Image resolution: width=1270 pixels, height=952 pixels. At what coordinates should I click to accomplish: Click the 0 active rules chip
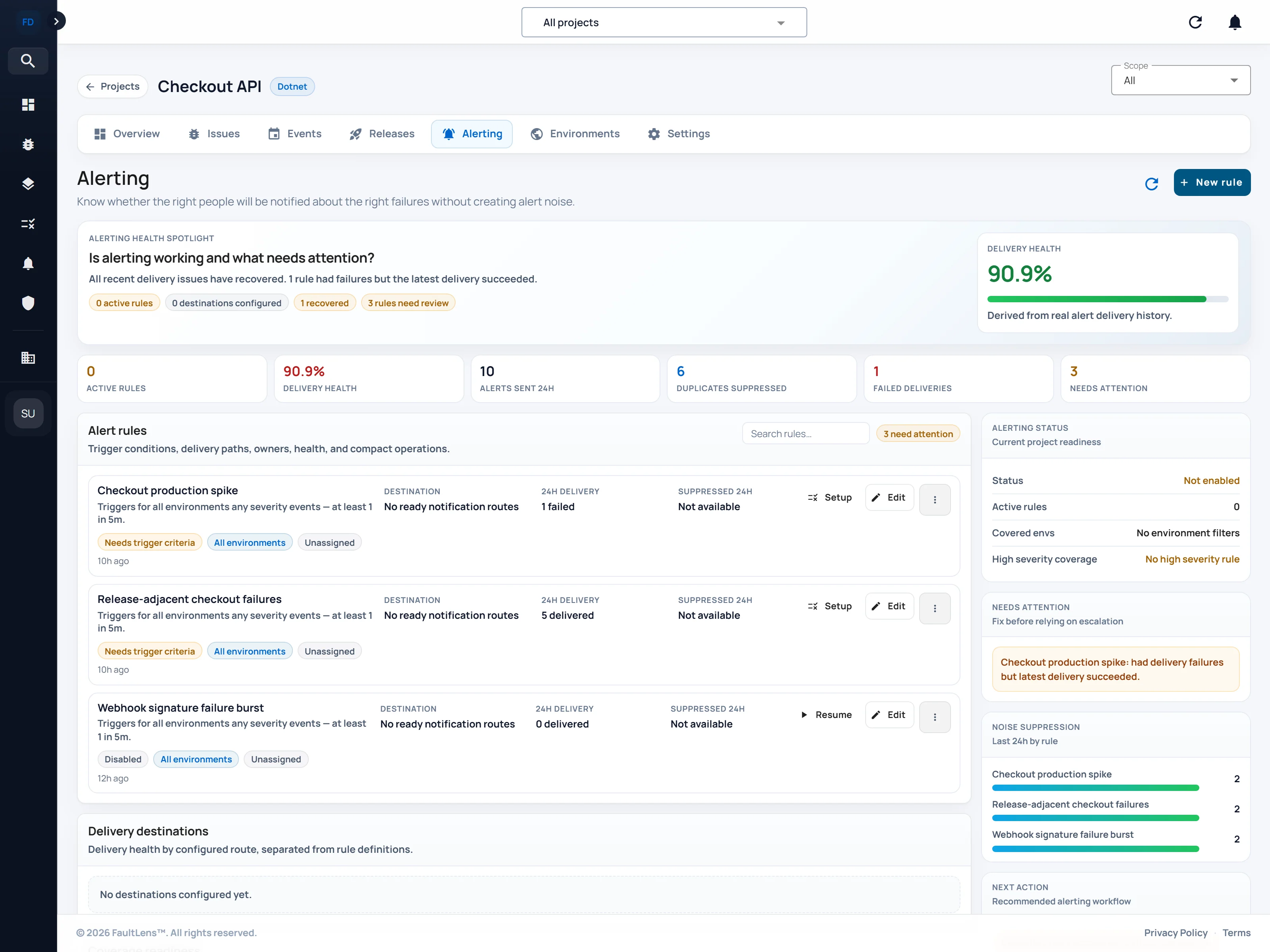tap(125, 303)
